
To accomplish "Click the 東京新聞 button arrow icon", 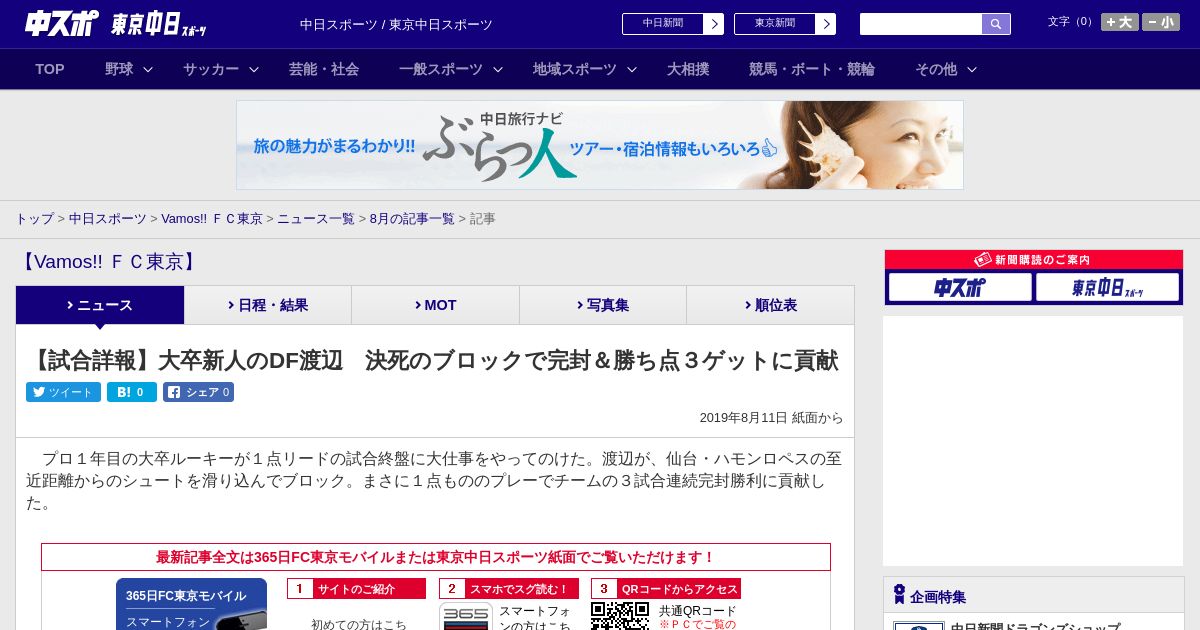I will click(x=826, y=24).
